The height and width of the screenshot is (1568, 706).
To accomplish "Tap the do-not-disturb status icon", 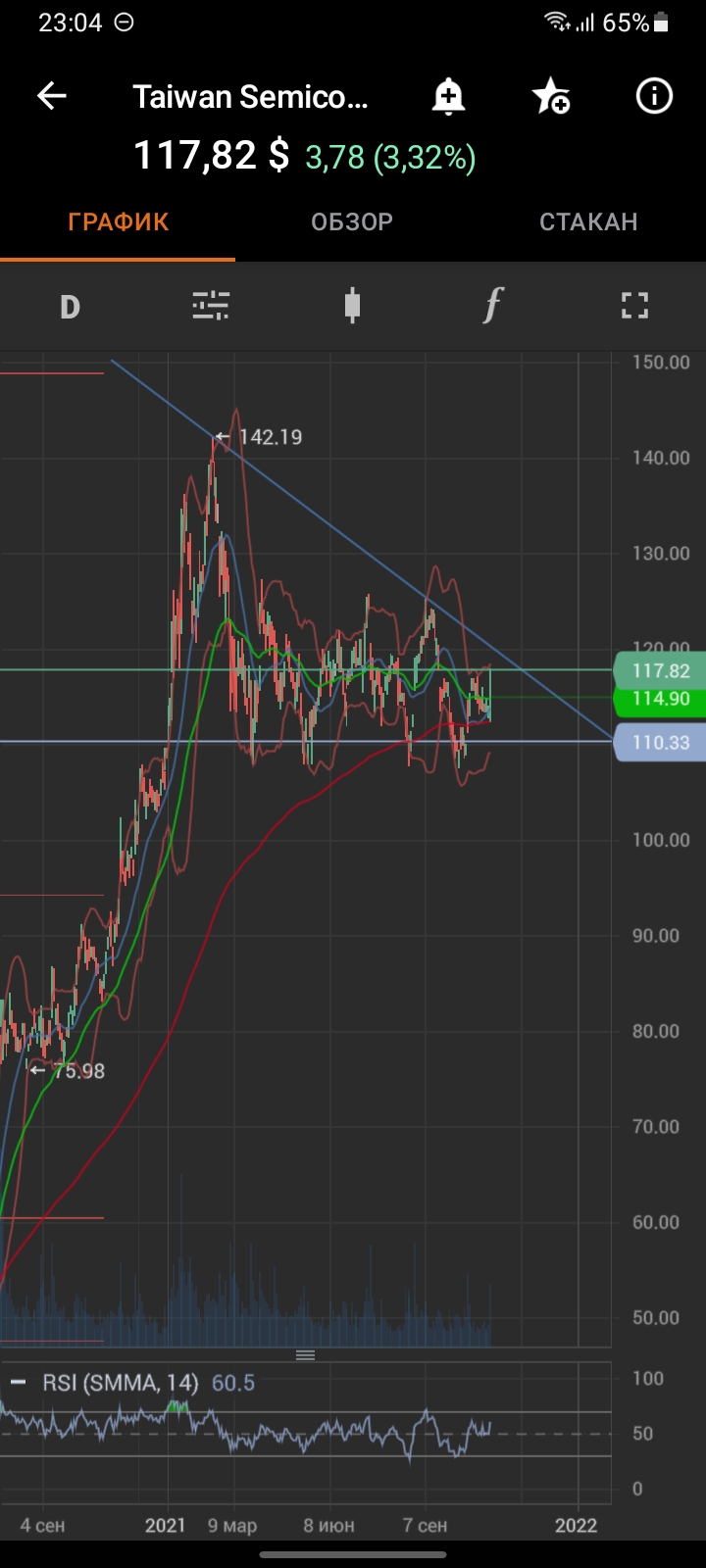I will click(125, 22).
